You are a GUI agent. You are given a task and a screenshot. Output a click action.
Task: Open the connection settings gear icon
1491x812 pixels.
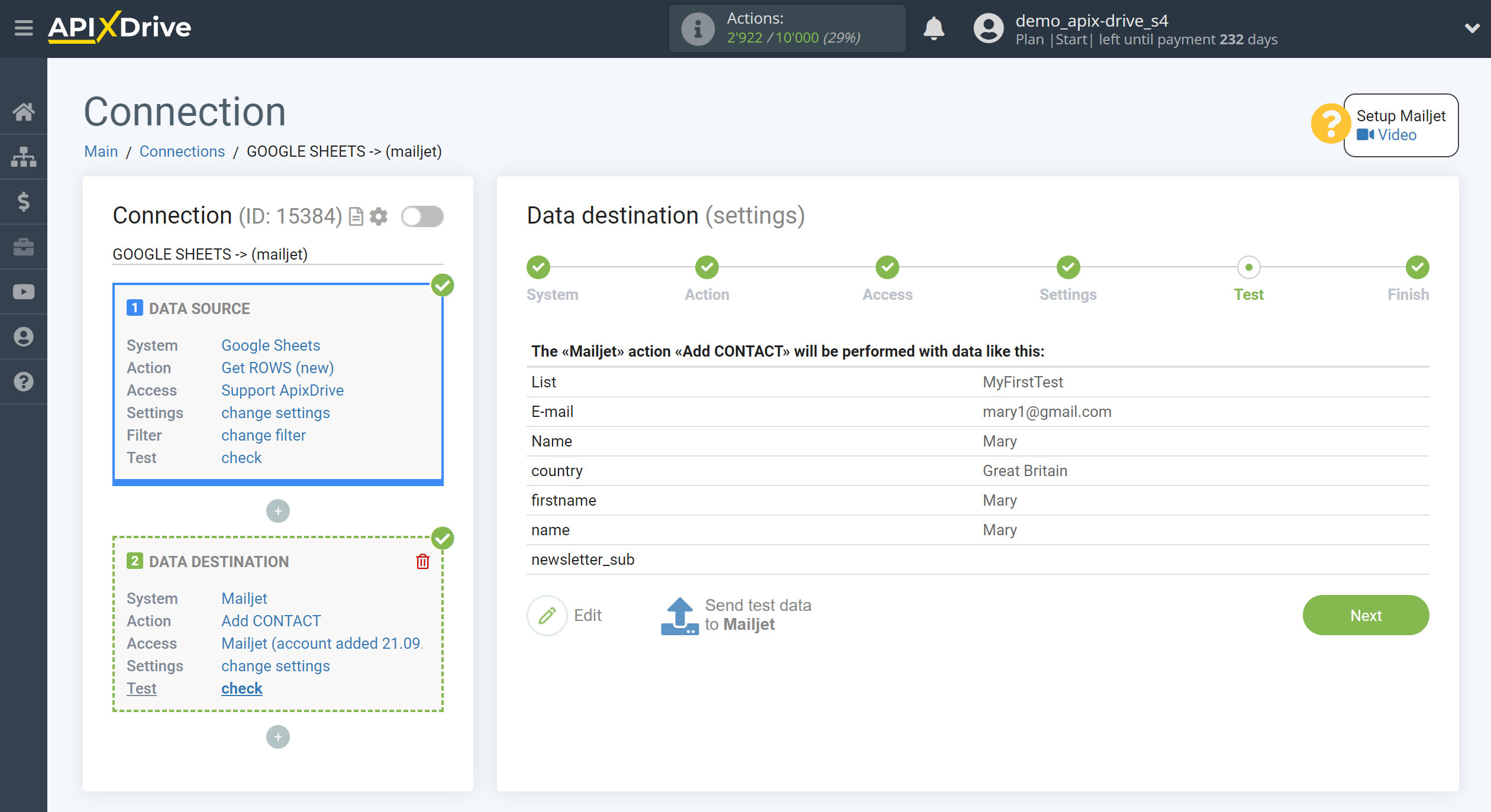coord(379,216)
